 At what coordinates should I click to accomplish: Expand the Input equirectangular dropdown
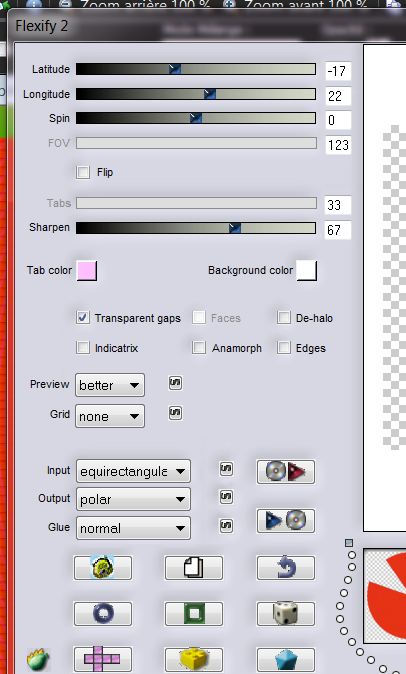point(133,471)
